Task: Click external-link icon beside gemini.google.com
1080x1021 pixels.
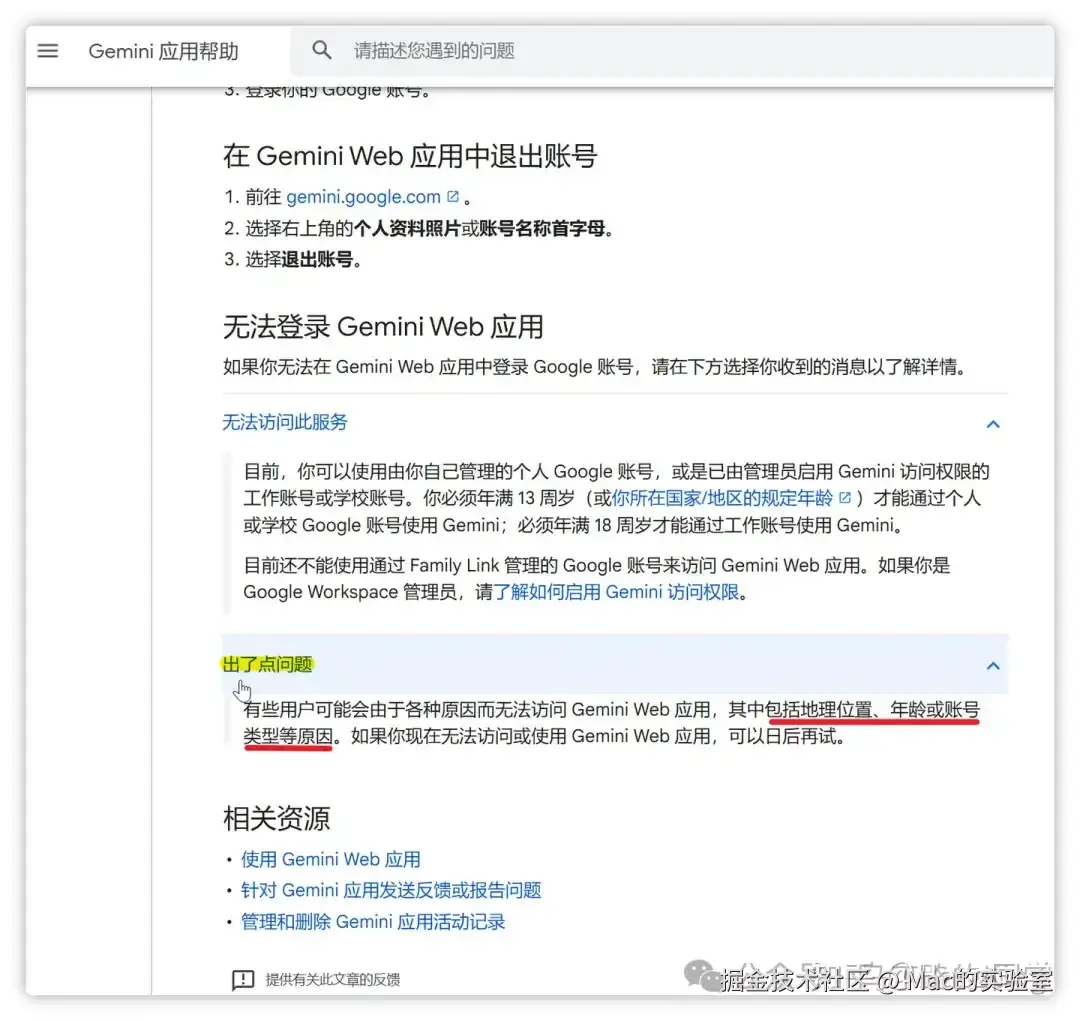Action: pyautogui.click(x=453, y=196)
